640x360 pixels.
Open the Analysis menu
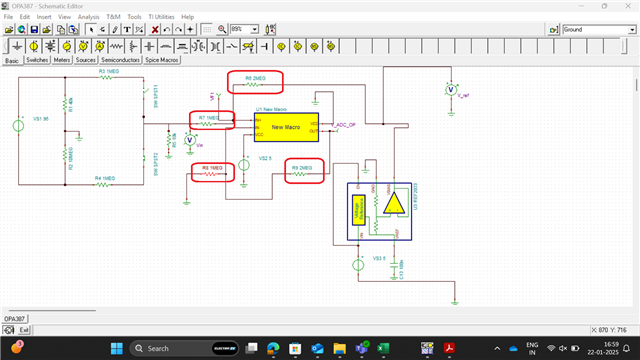(x=88, y=17)
